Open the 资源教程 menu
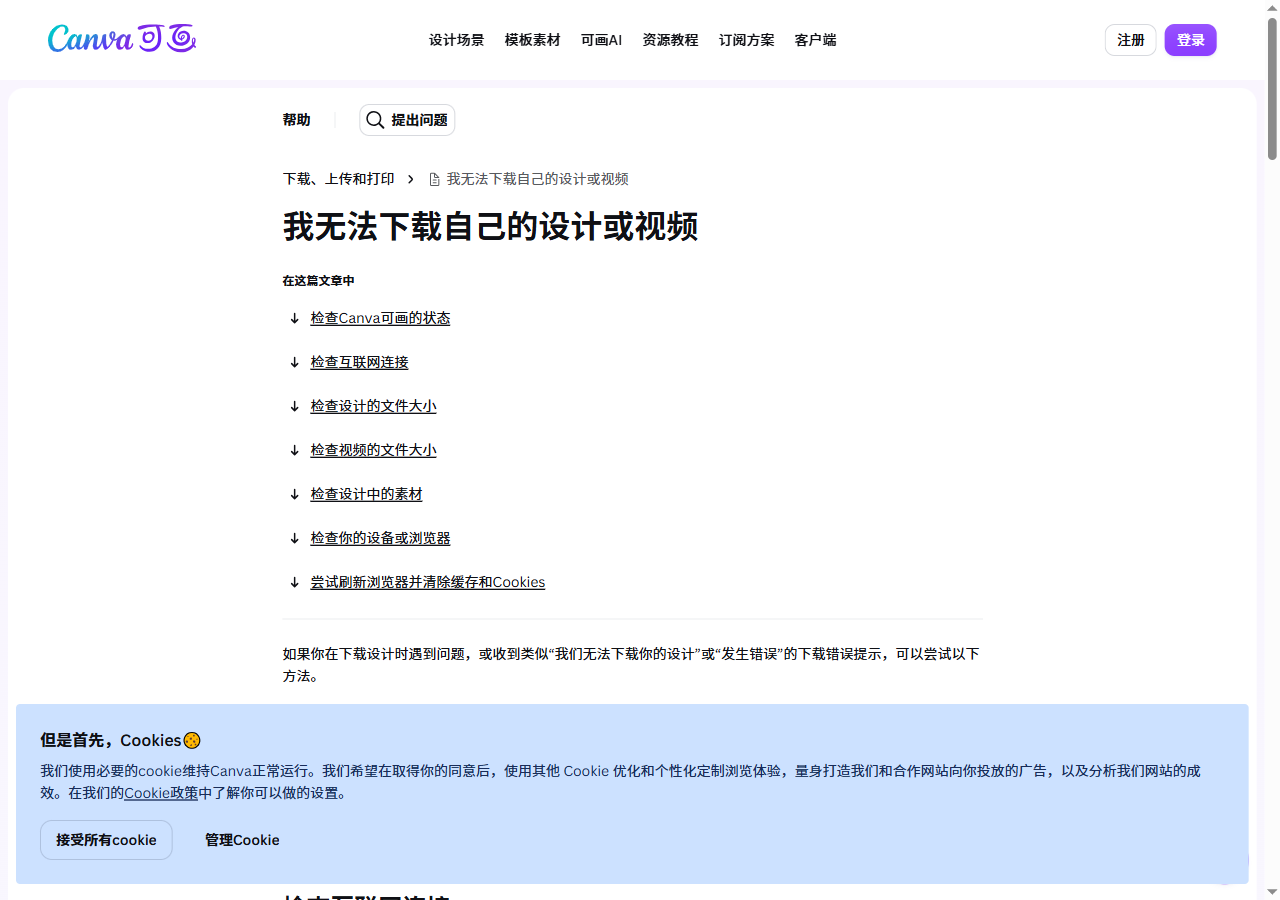This screenshot has height=900, width=1280. (x=671, y=40)
